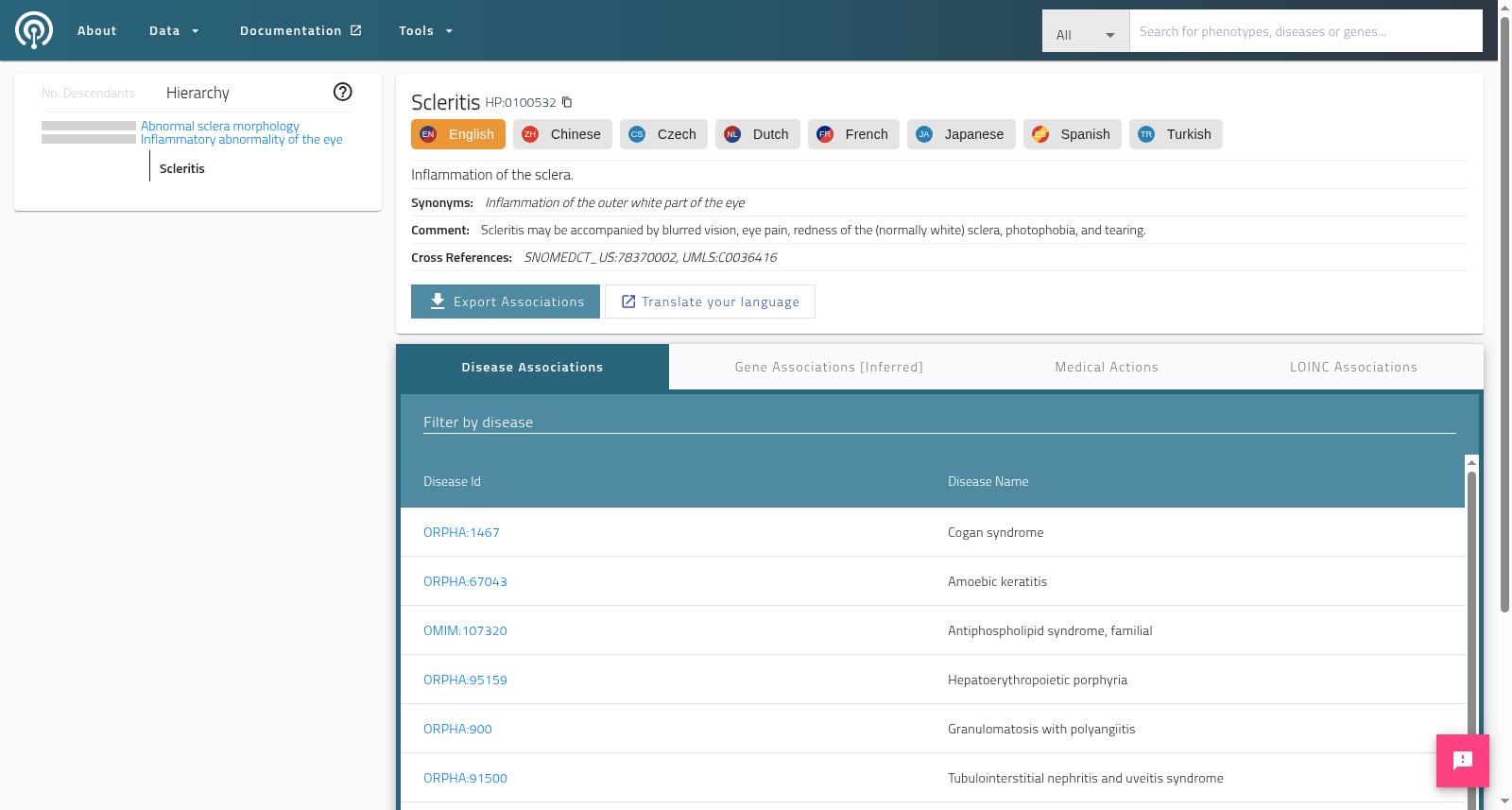Click the No. Descendants column label

click(x=88, y=93)
